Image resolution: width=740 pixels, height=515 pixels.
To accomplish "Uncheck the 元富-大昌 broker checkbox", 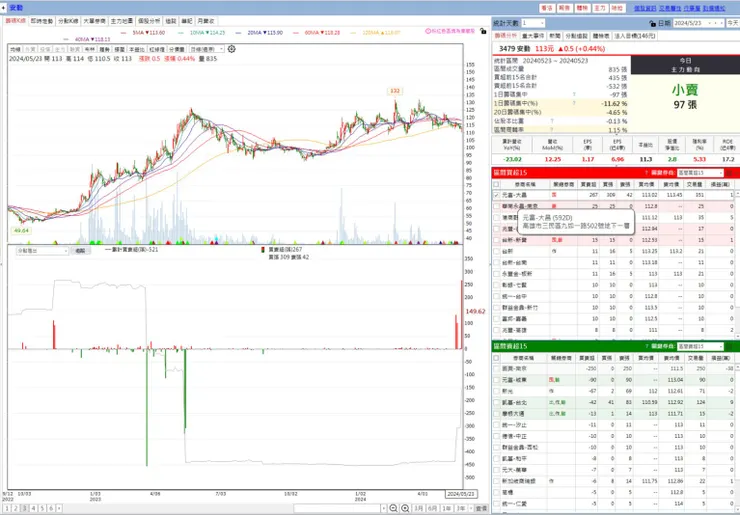I will click(496, 195).
